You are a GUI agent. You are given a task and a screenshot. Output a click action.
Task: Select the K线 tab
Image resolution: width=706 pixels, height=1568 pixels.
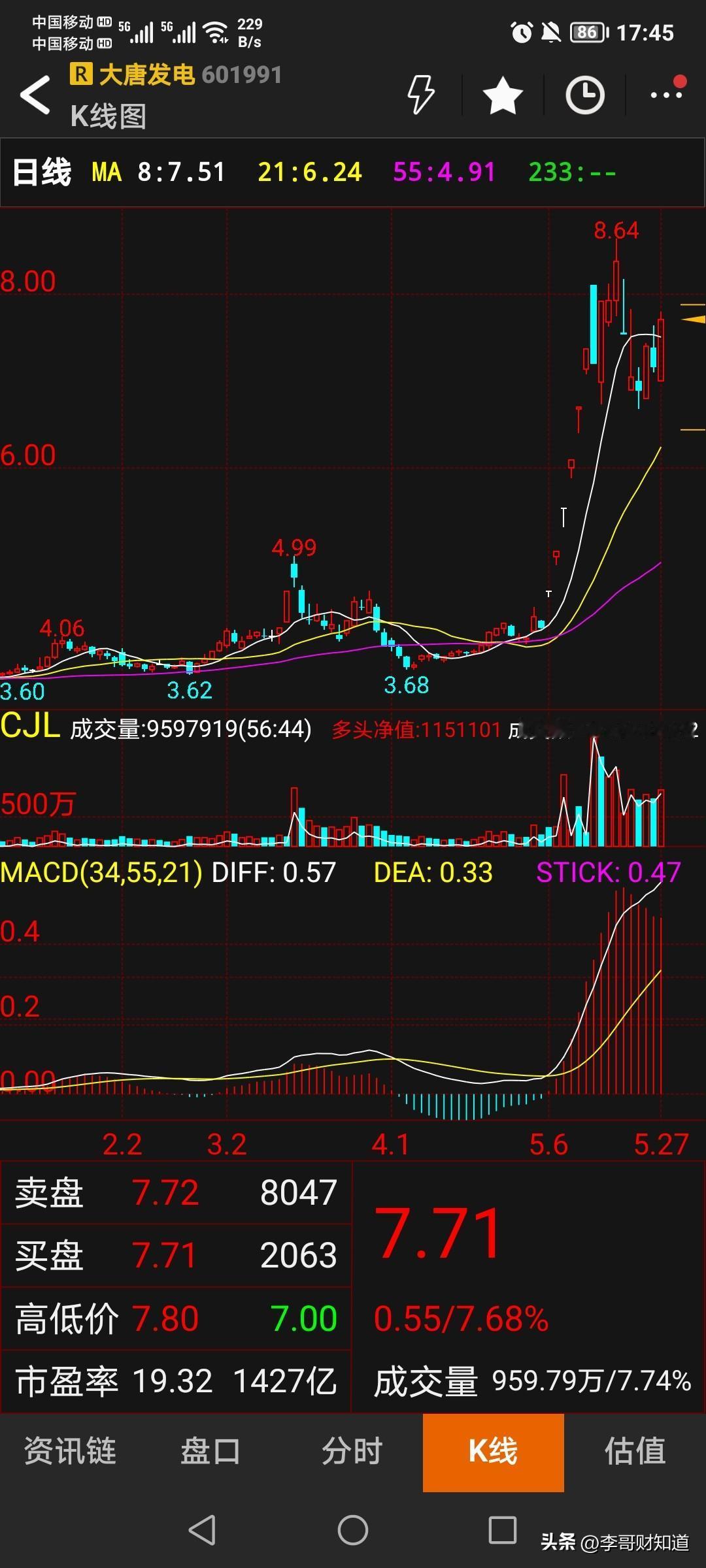(494, 1452)
